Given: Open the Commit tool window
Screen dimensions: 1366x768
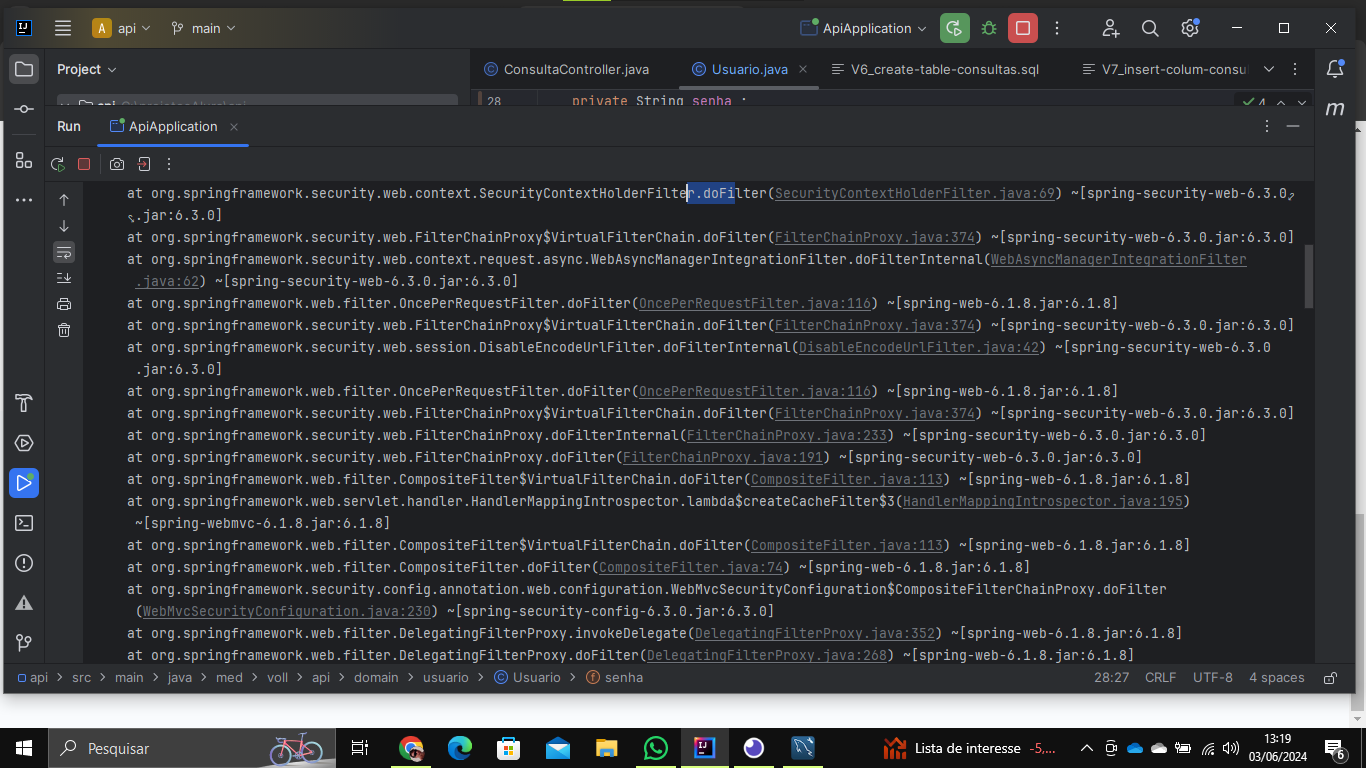Looking at the screenshot, I should pos(24,109).
